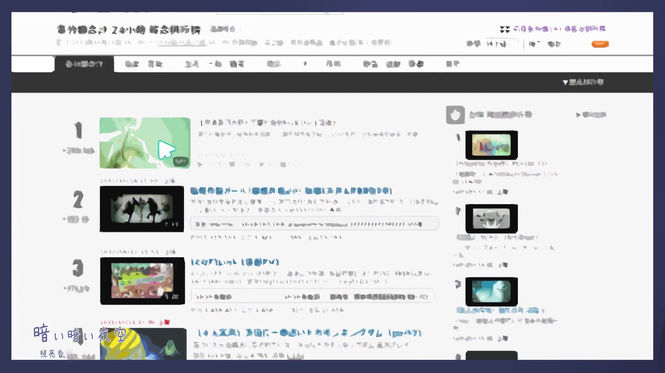Open the gray second thumbnail in the sidebar ranking

[x=491, y=219]
